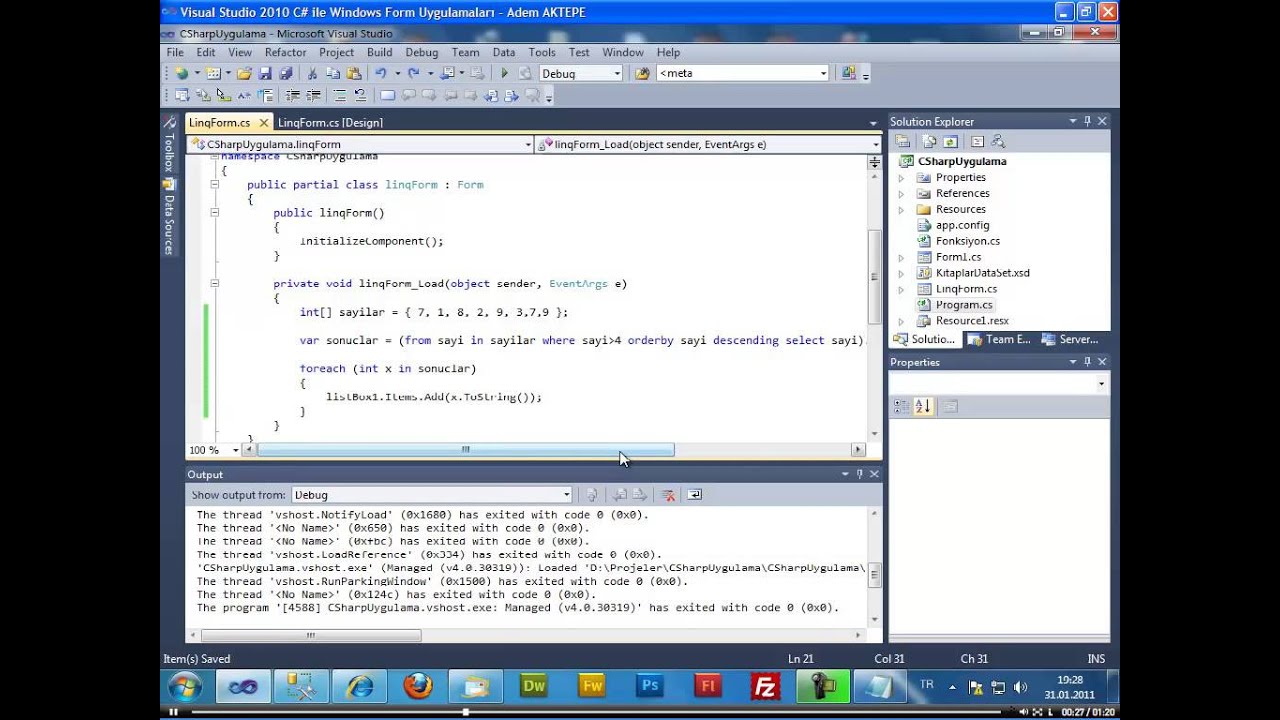Open the Debug configuration dropdown
This screenshot has height=720, width=1280.
617,73
